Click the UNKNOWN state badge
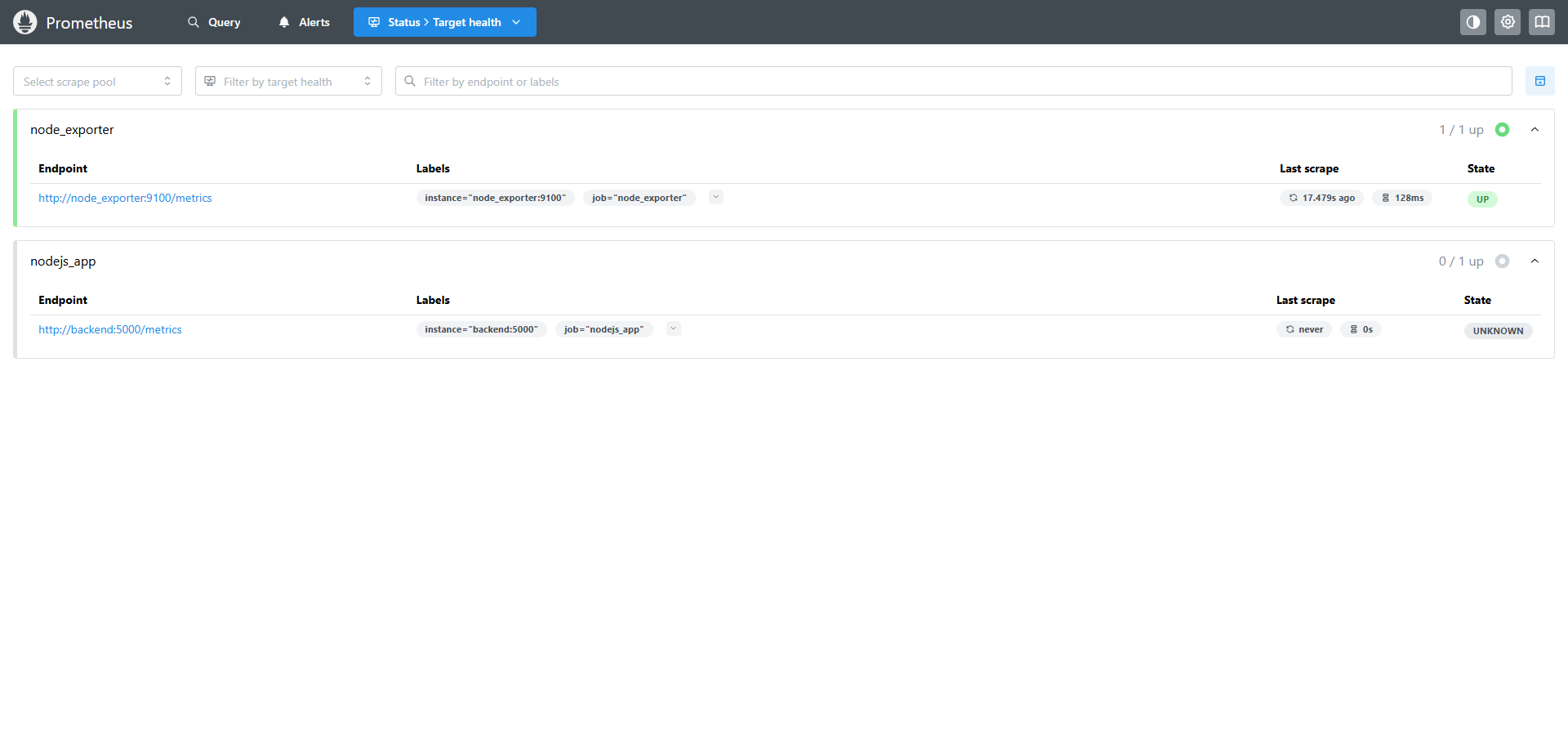The height and width of the screenshot is (755, 1568). [x=1499, y=331]
